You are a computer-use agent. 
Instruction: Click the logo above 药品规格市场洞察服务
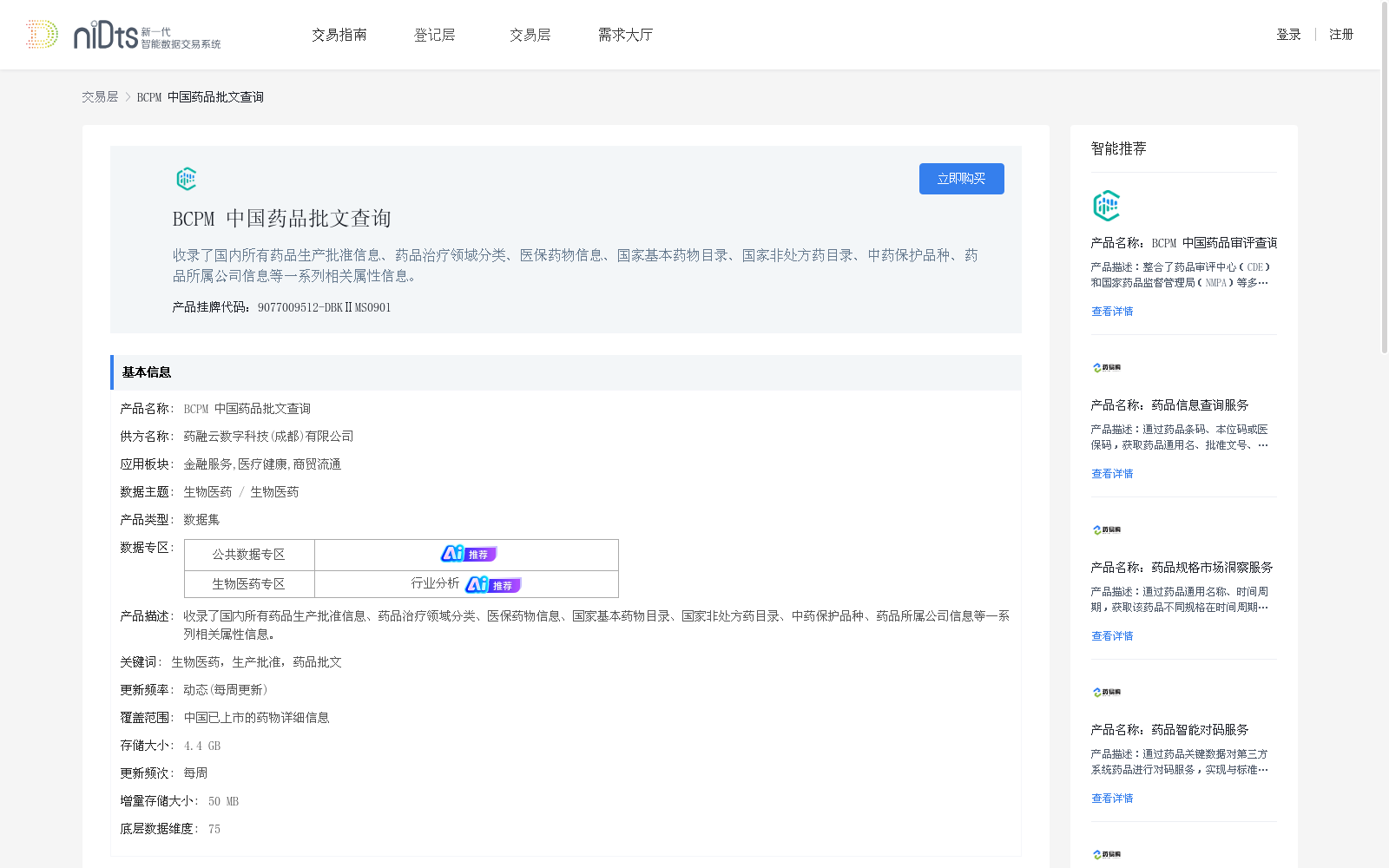click(x=1107, y=530)
